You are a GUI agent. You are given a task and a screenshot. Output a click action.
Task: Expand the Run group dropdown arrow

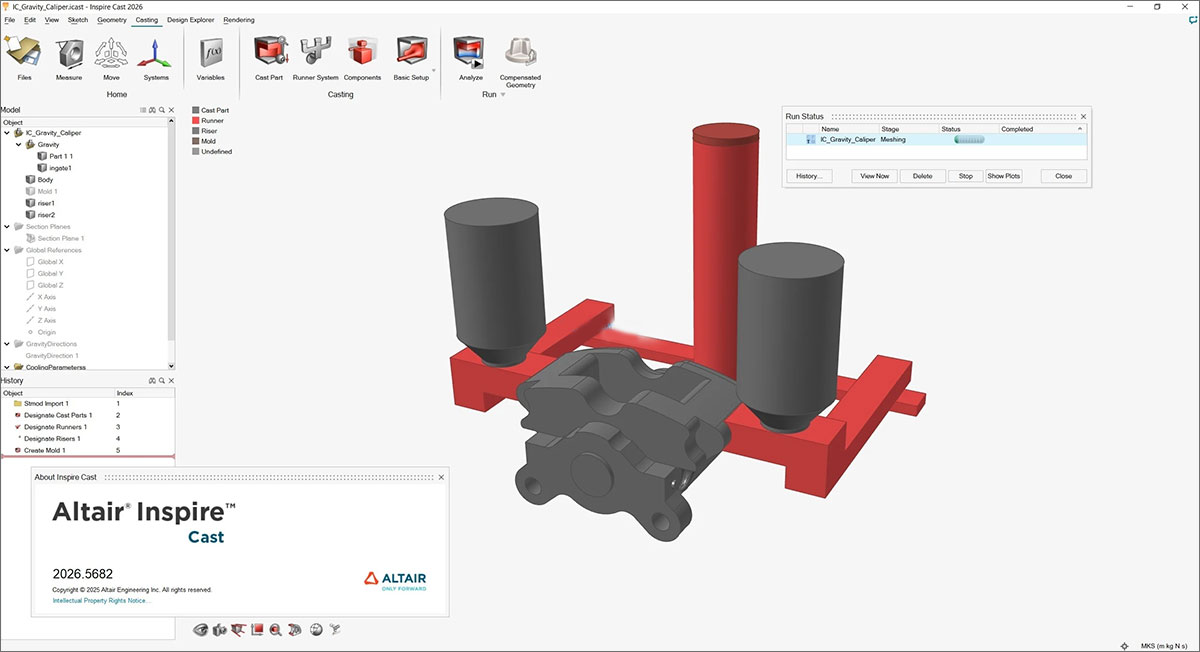[503, 95]
